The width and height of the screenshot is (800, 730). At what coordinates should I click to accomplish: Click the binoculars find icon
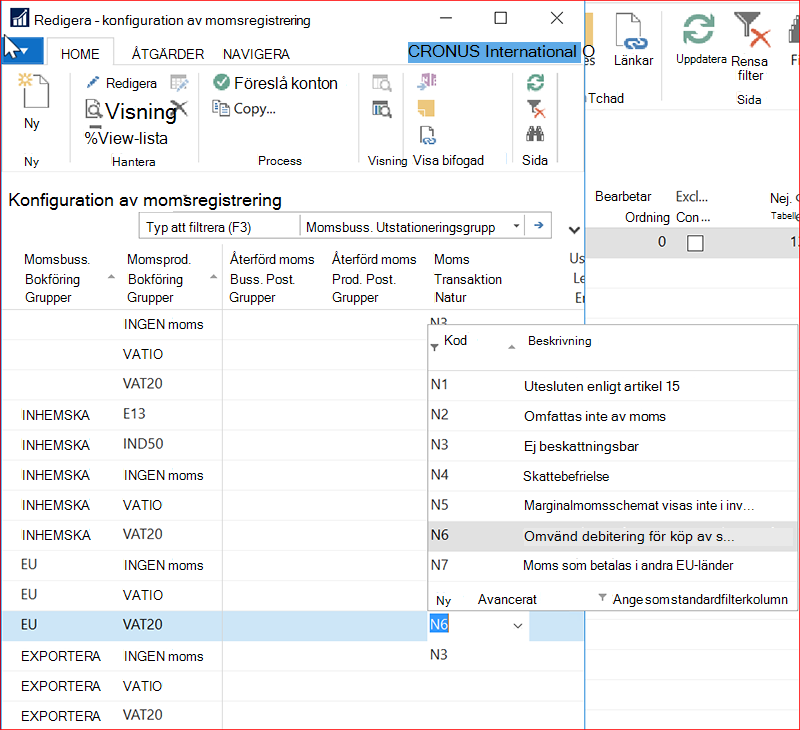(x=535, y=134)
